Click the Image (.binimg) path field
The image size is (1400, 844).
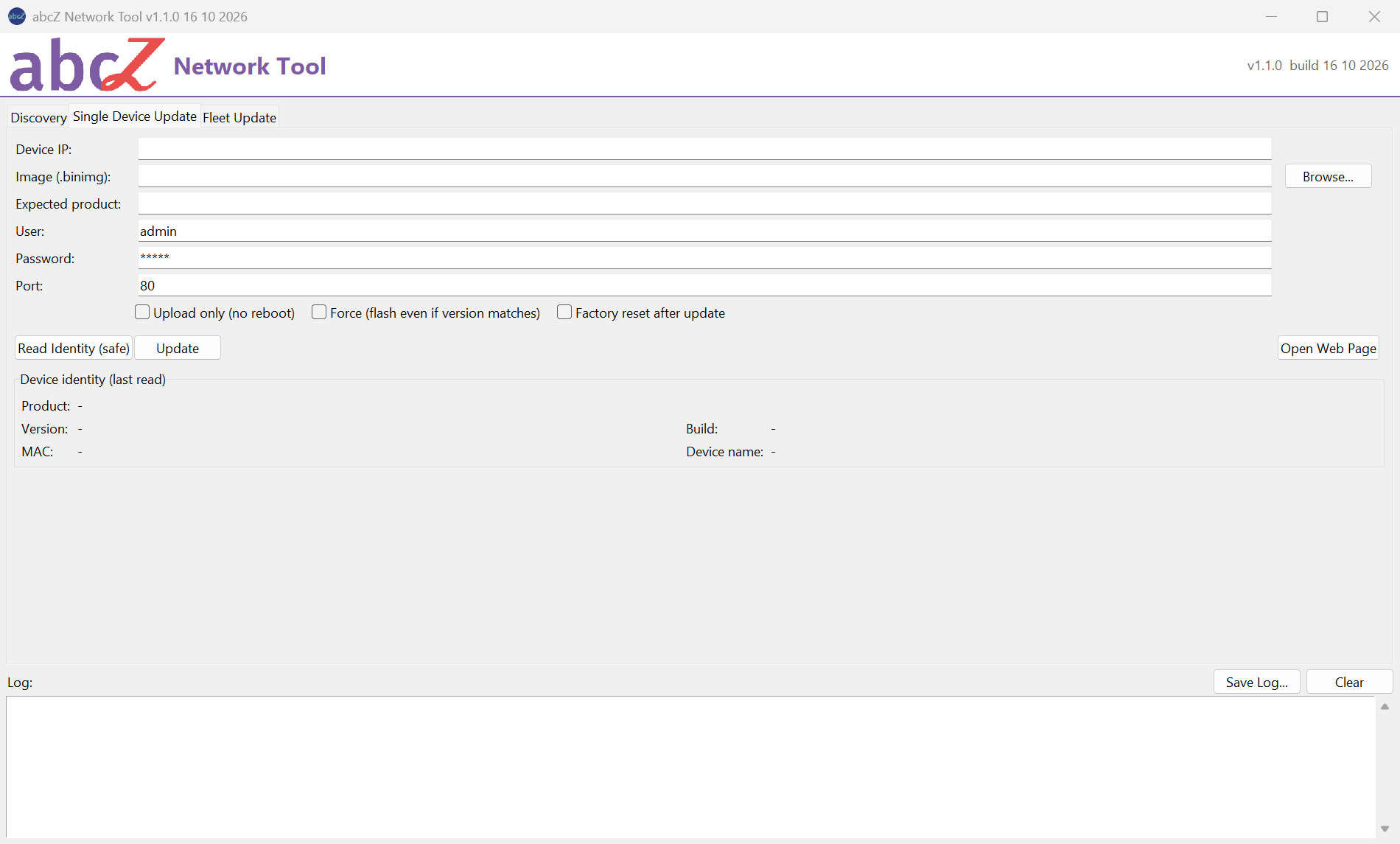(704, 176)
